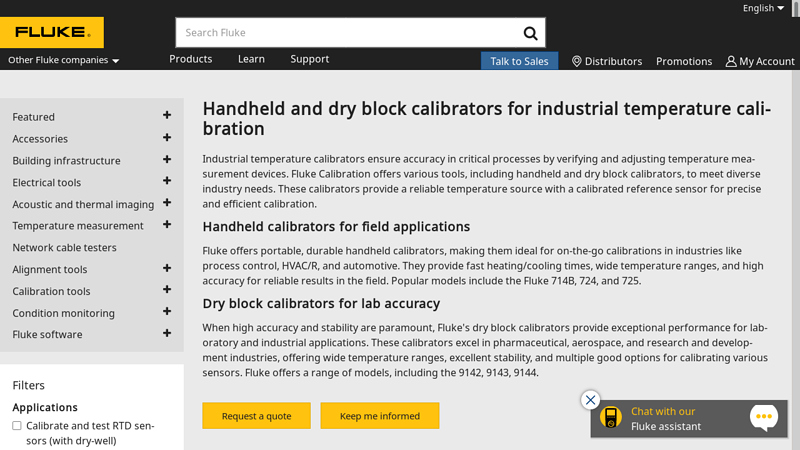800x450 pixels.
Task: Select the Calibration tools sidebar label
Action: click(x=51, y=291)
